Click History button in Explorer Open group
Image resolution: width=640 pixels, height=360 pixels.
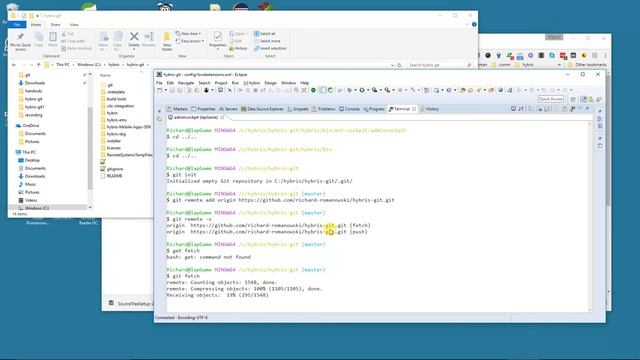click(238, 48)
